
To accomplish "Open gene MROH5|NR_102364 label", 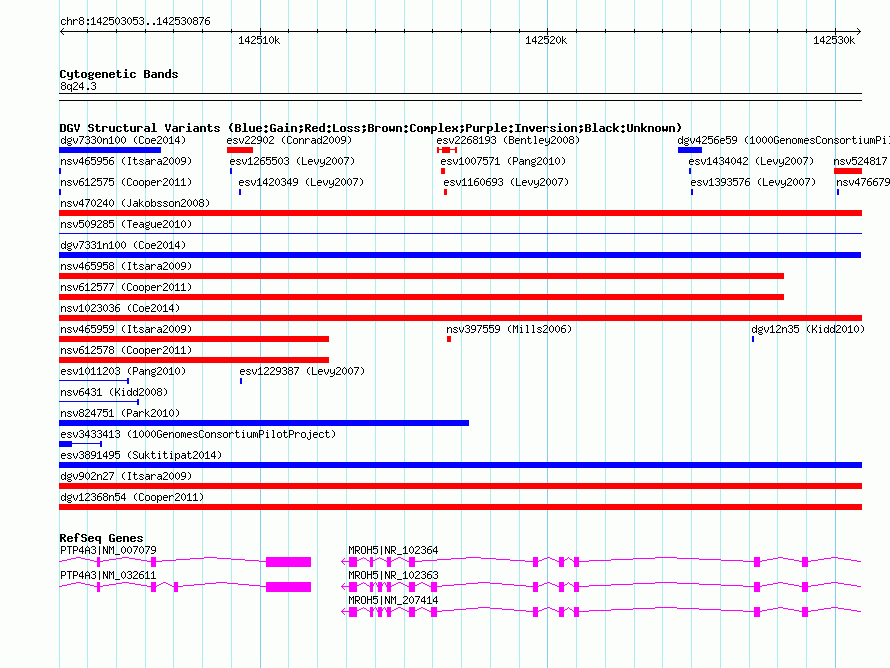I will 393,551.
